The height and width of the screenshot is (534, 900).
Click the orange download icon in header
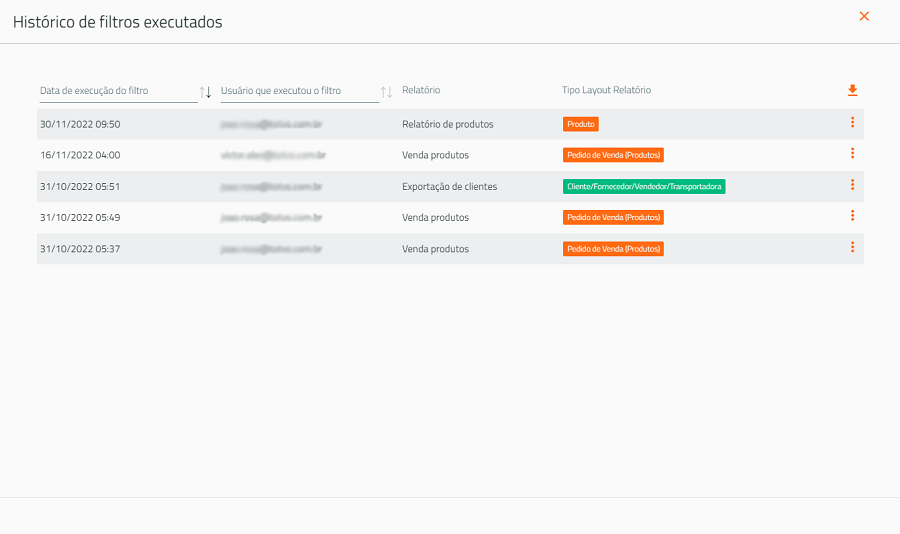[852, 90]
